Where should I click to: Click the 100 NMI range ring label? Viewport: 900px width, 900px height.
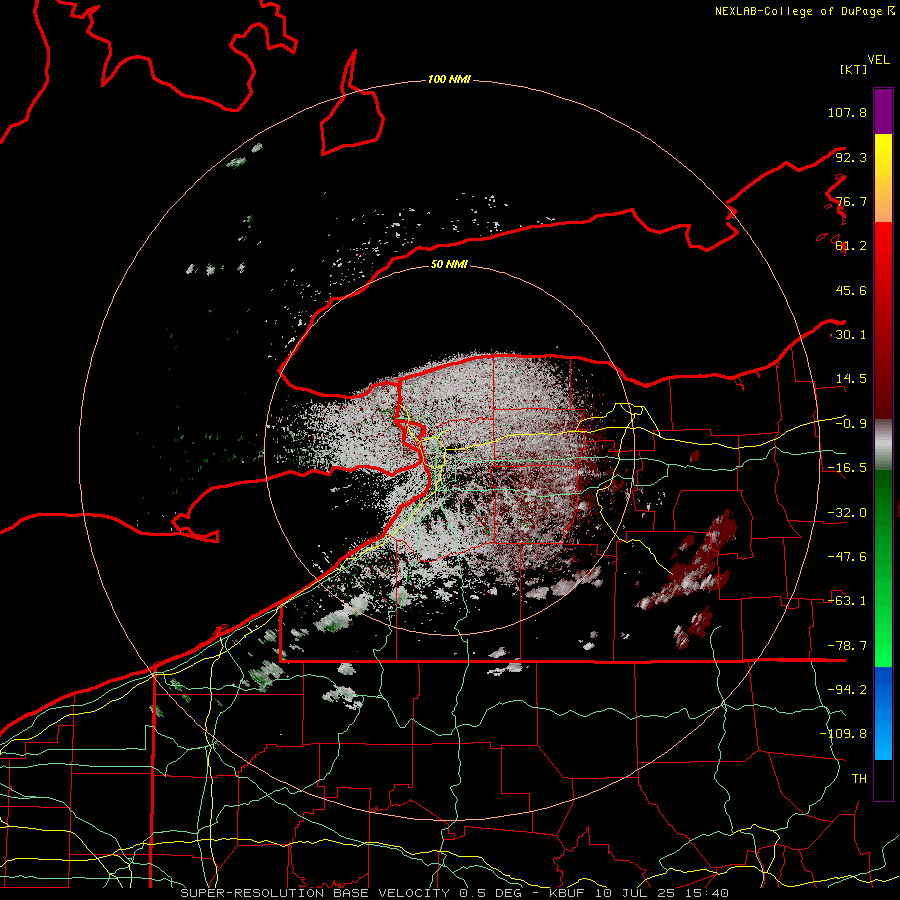click(449, 79)
